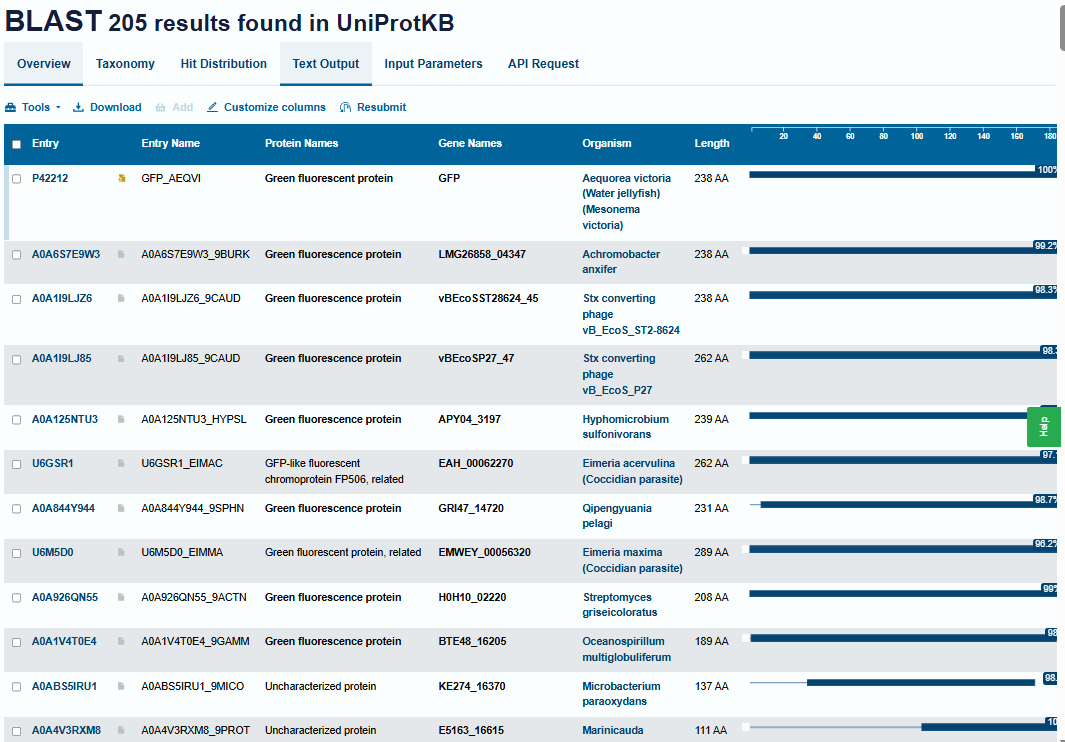Open the Aequorea victoria organism link
This screenshot has width=1065, height=742.
tap(626, 201)
